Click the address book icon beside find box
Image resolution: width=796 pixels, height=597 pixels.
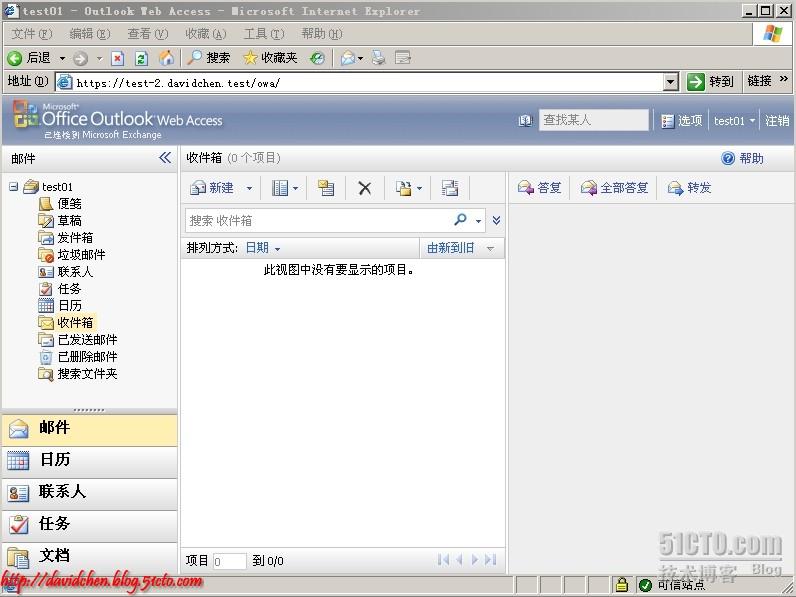[x=526, y=121]
